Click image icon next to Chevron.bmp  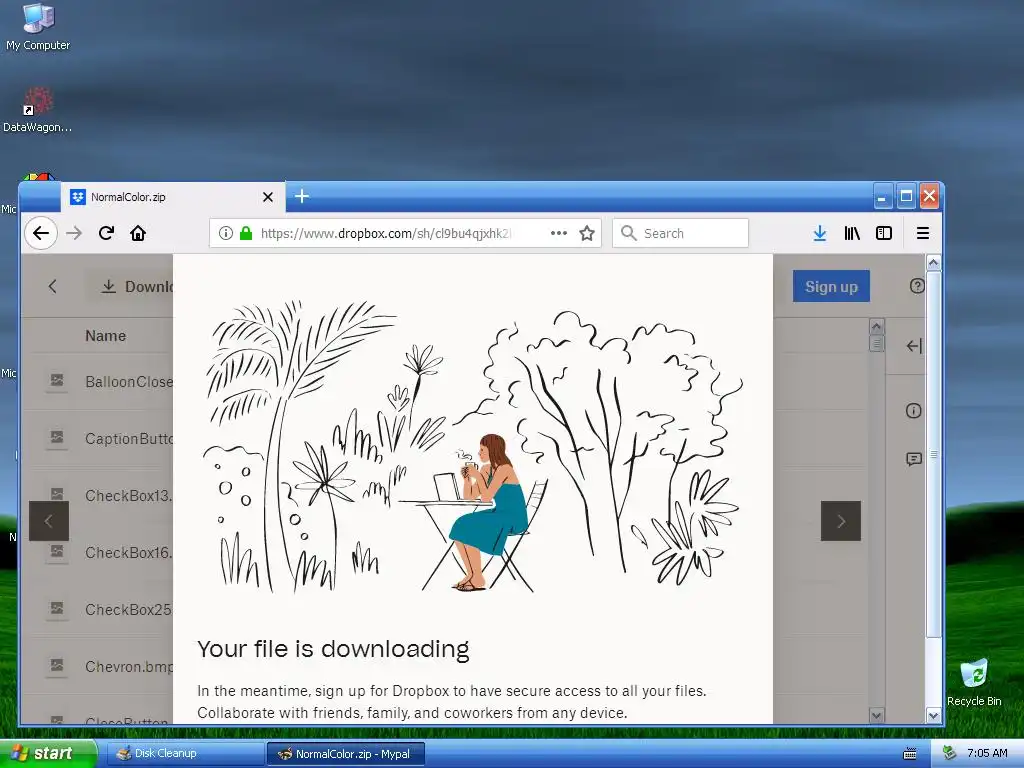click(57, 665)
